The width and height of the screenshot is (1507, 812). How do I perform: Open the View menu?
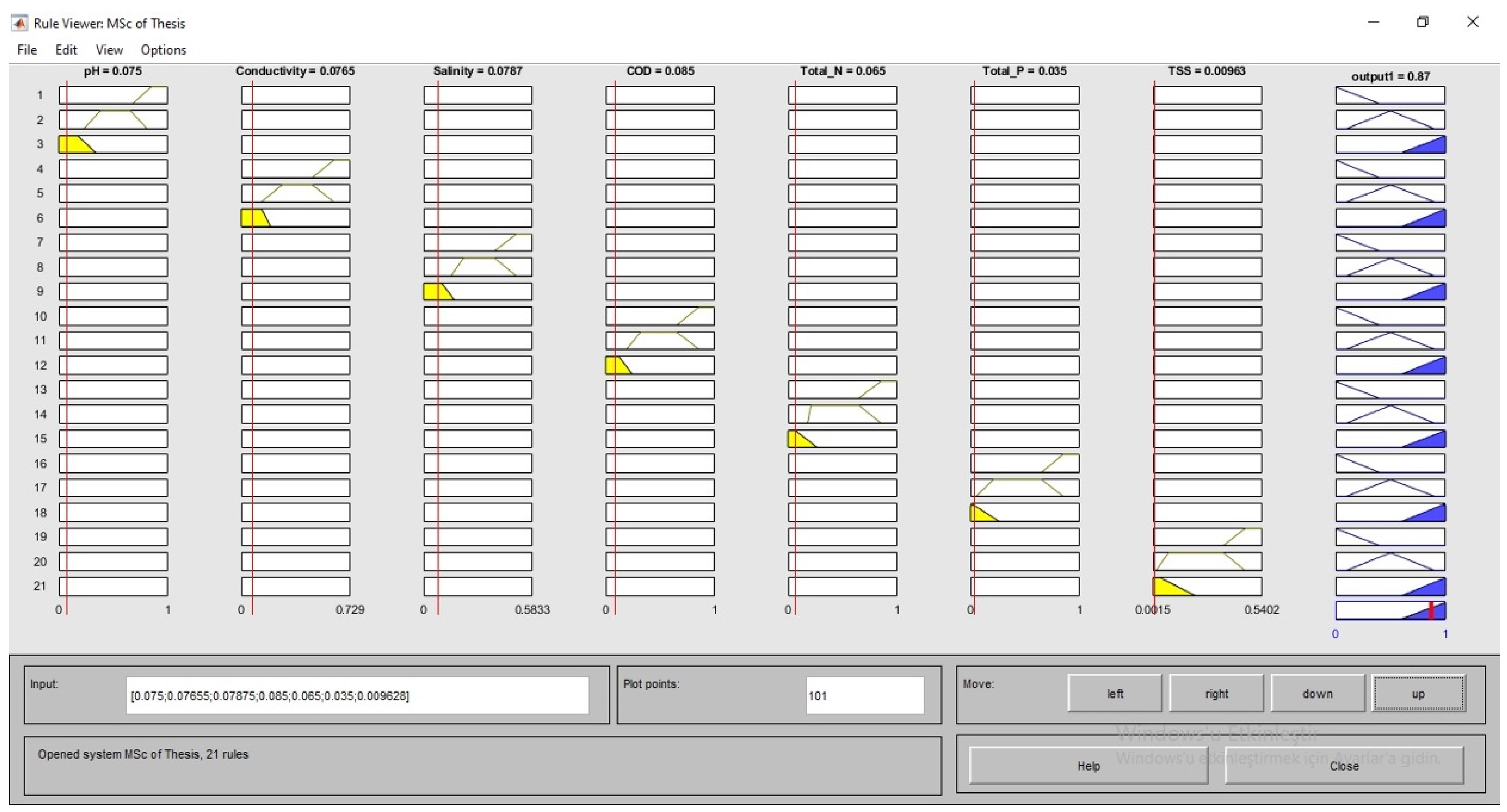coord(109,50)
